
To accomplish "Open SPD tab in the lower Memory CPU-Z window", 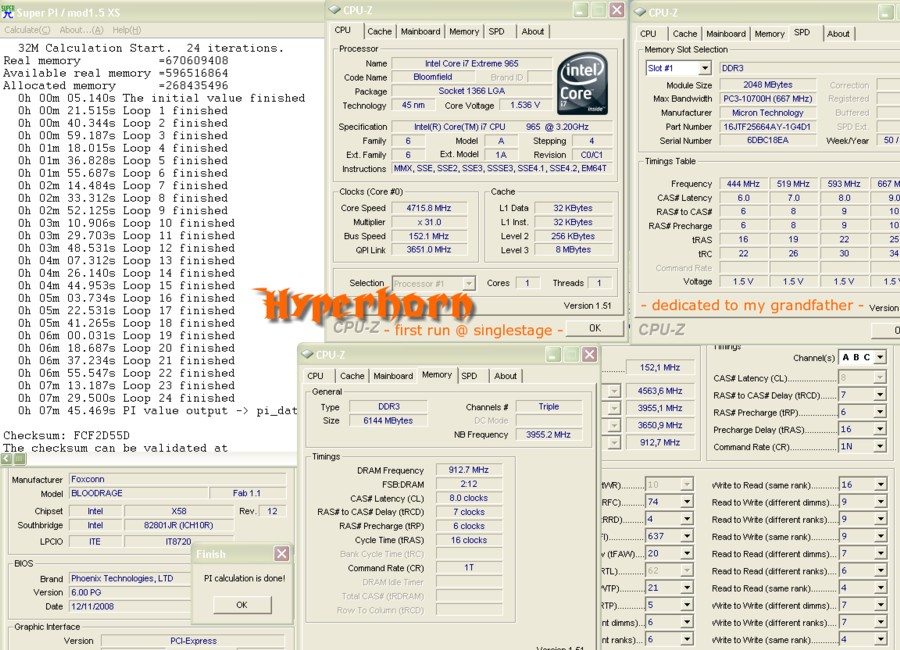I will 469,376.
